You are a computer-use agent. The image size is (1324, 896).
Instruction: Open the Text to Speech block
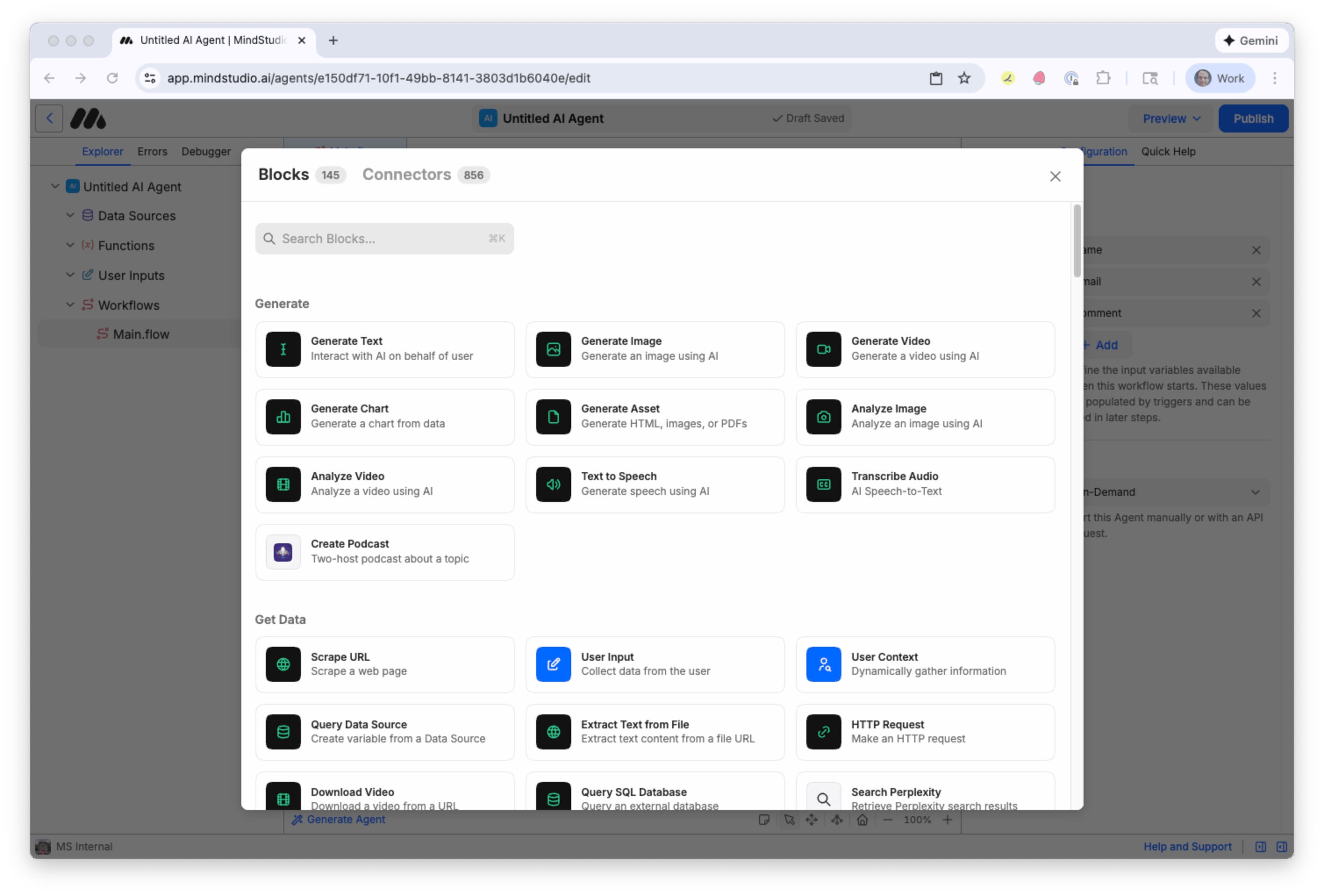point(655,484)
